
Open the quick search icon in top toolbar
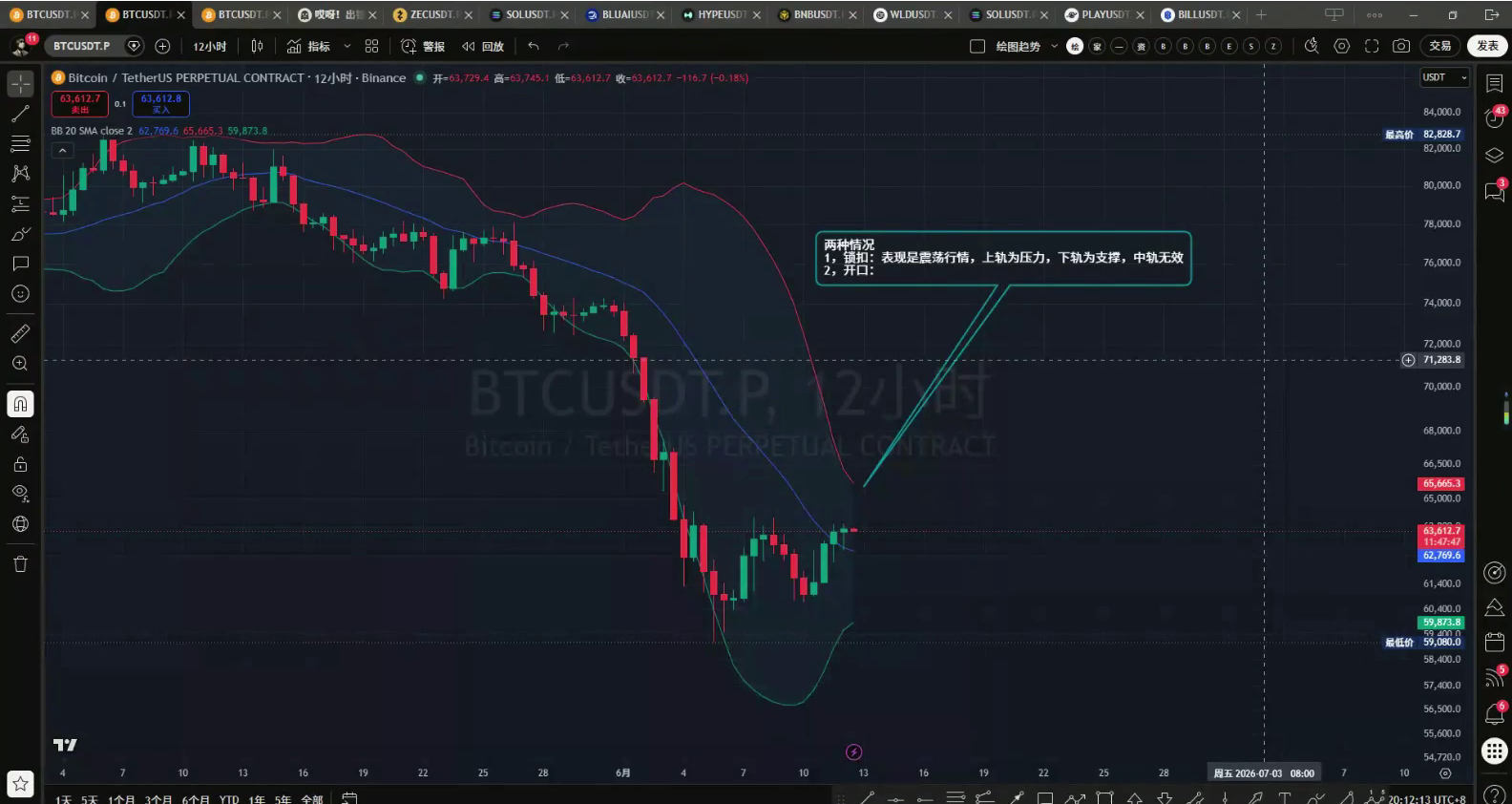pyautogui.click(x=1312, y=46)
